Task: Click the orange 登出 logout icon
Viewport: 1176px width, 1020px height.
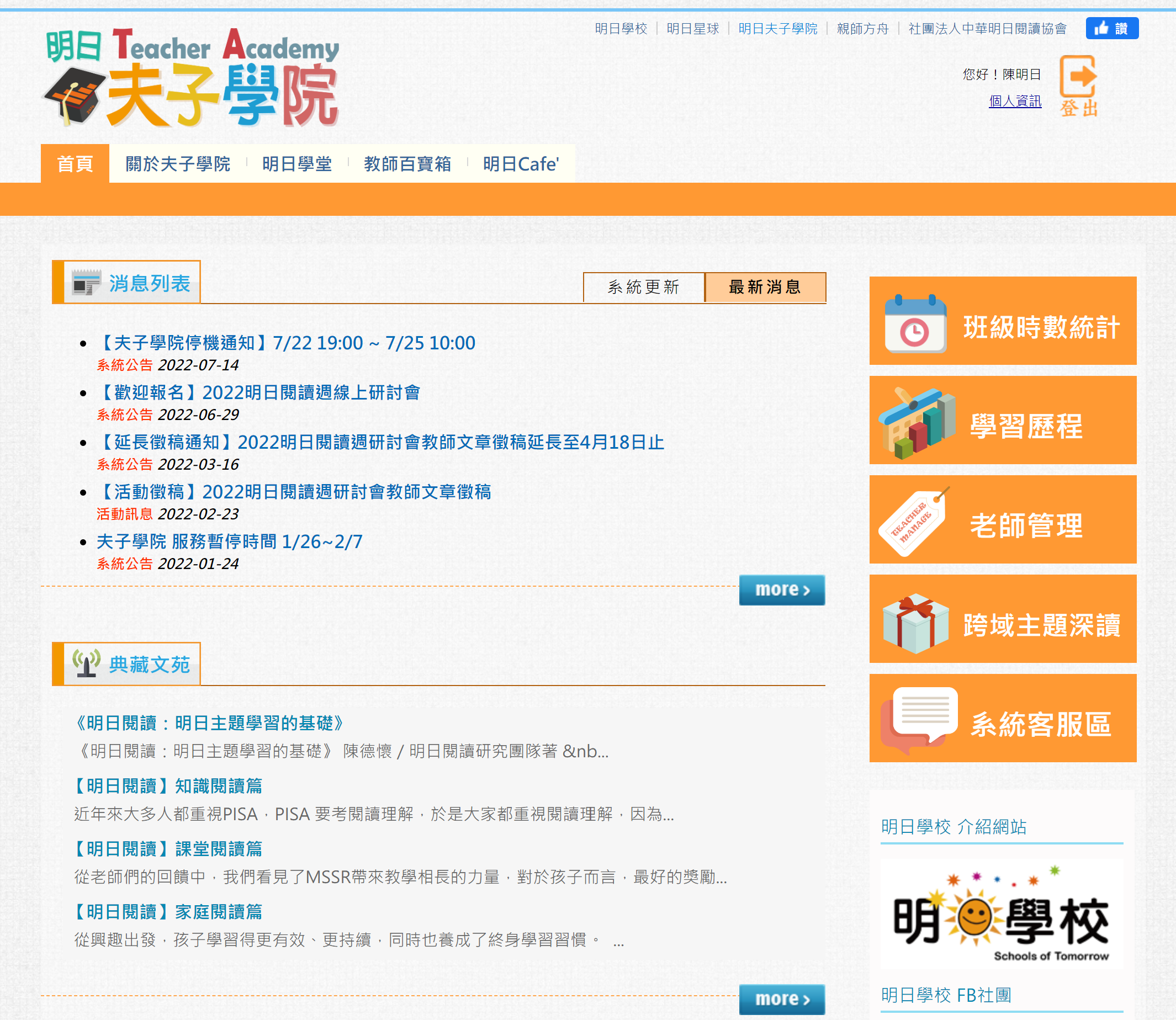Action: pyautogui.click(x=1078, y=86)
